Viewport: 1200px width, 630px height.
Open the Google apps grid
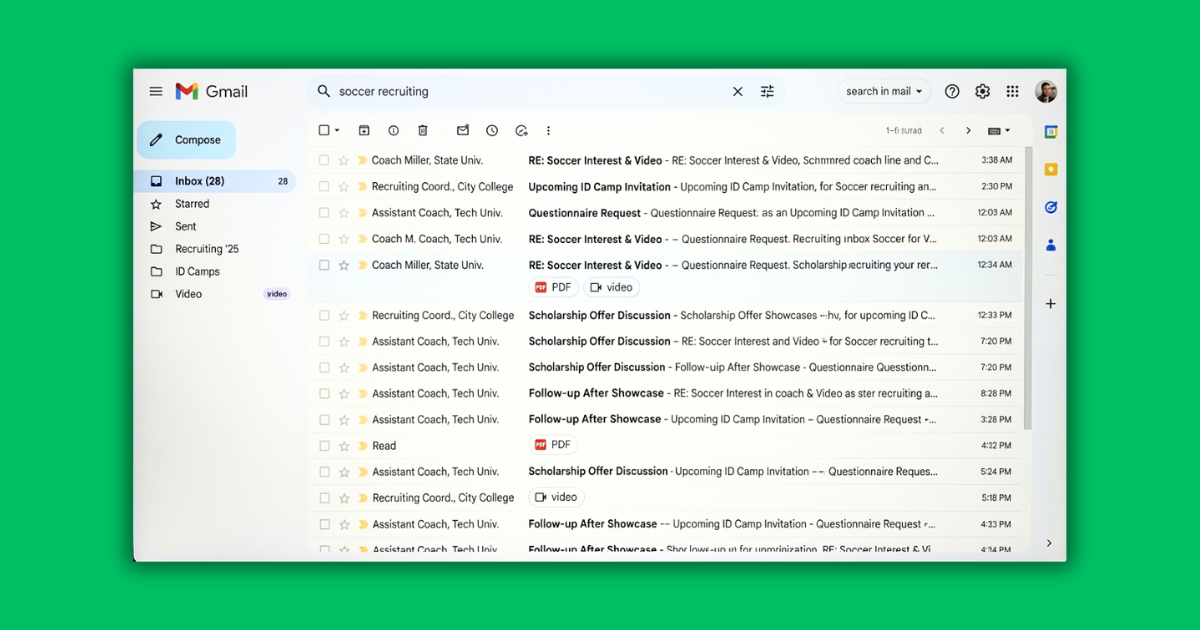coord(1012,91)
